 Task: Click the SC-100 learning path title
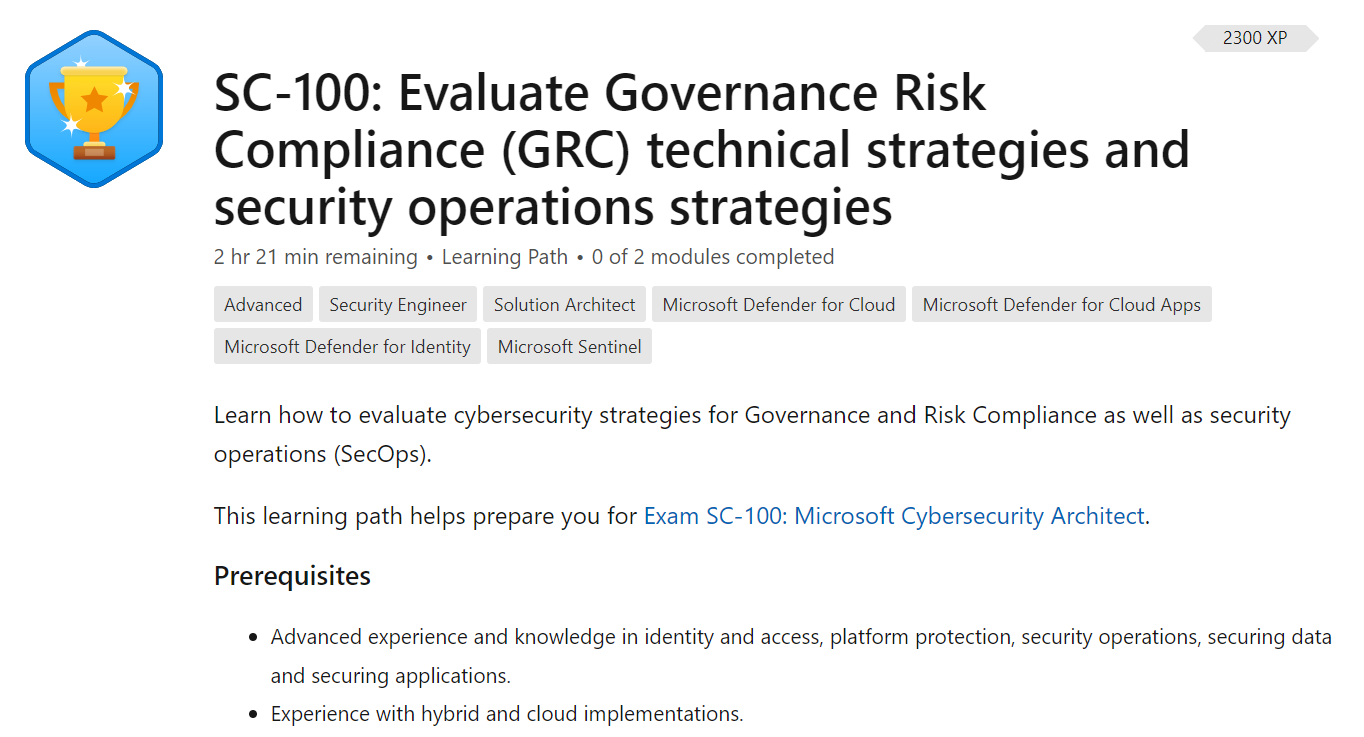coord(701,150)
